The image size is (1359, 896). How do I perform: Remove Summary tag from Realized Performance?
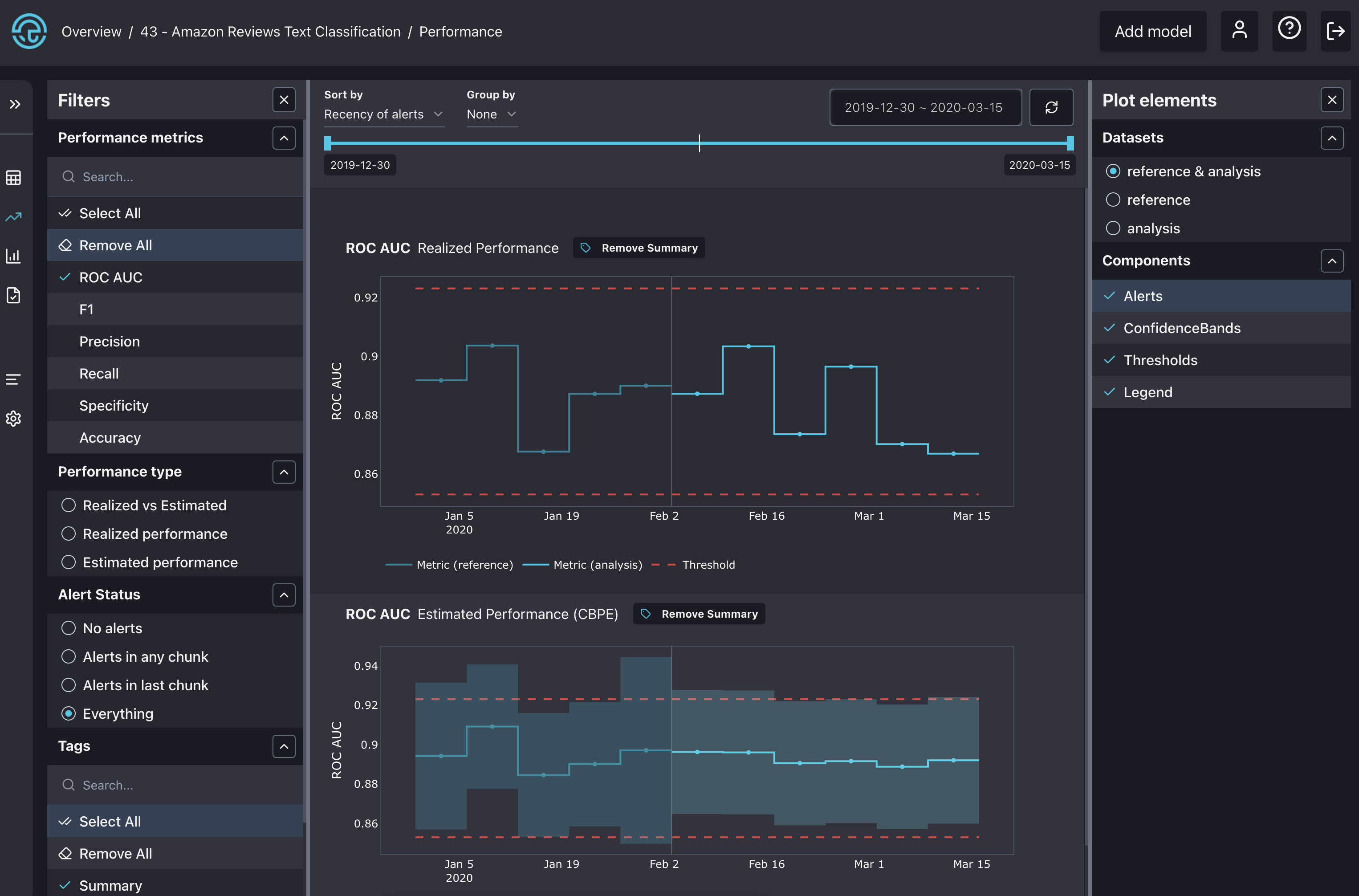[639, 248]
